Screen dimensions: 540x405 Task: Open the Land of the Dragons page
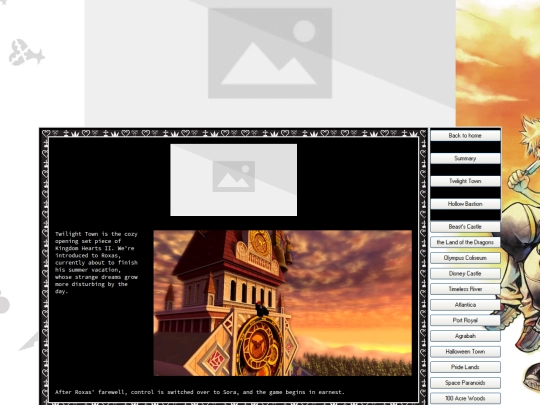(x=465, y=242)
